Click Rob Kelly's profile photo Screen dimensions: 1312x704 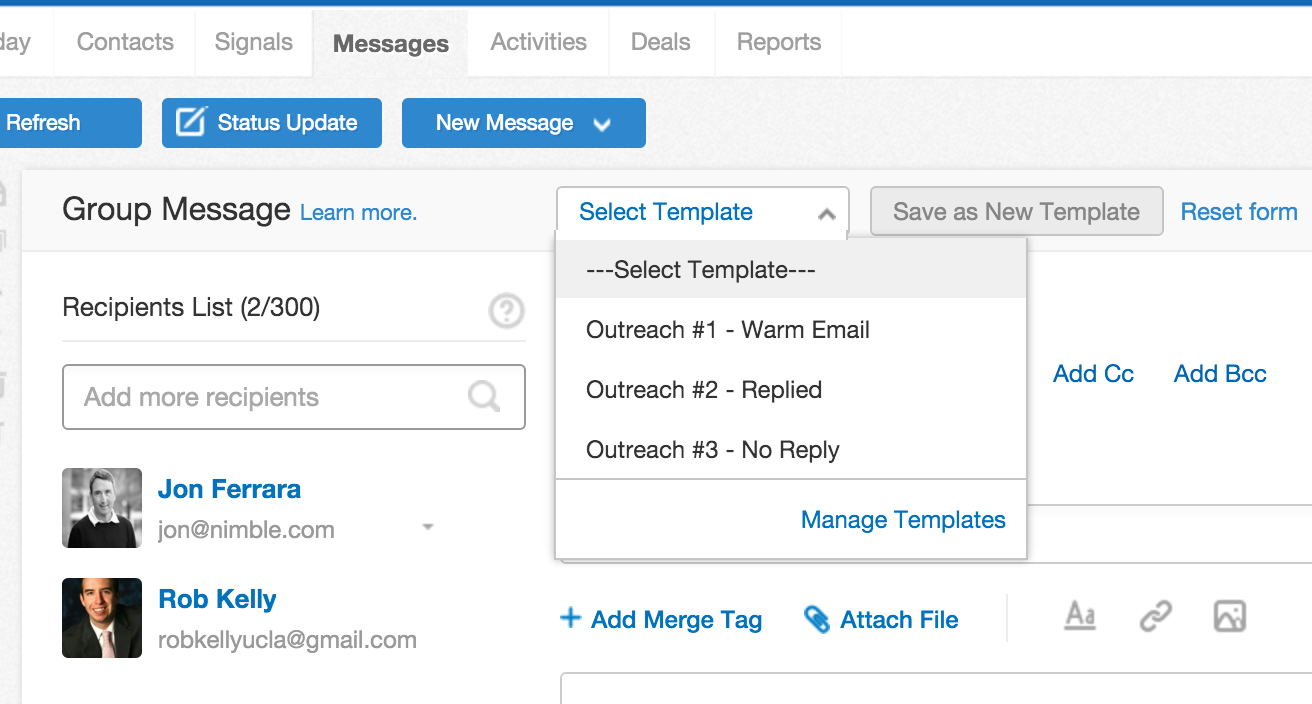(x=102, y=617)
